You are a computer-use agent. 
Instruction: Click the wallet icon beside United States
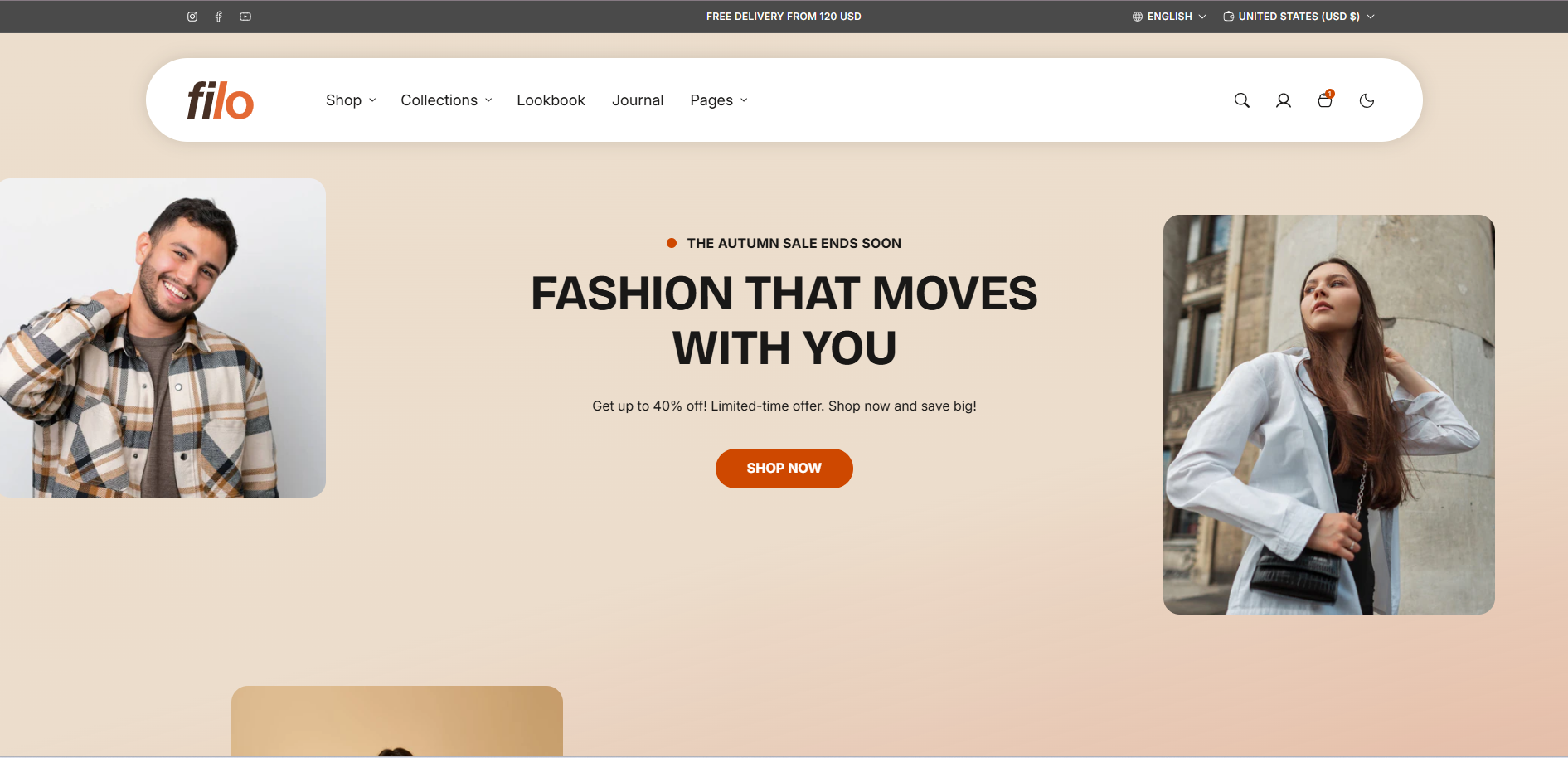click(x=1229, y=17)
